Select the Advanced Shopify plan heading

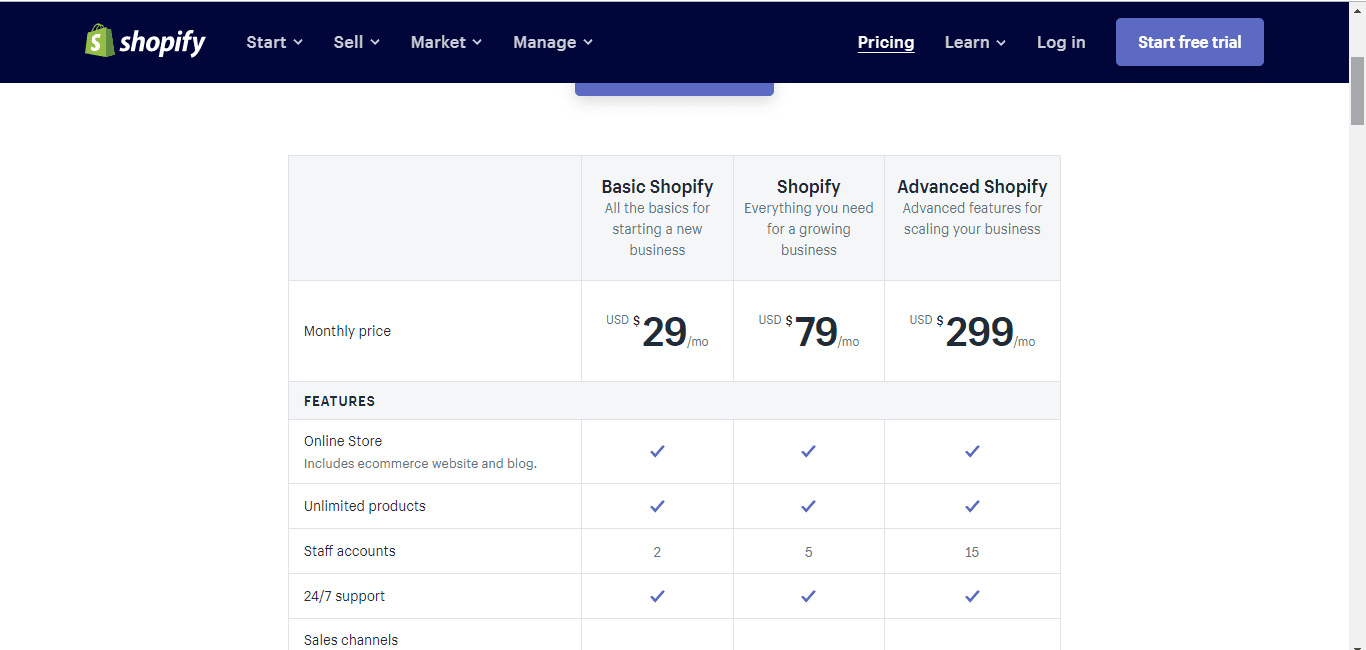click(972, 186)
